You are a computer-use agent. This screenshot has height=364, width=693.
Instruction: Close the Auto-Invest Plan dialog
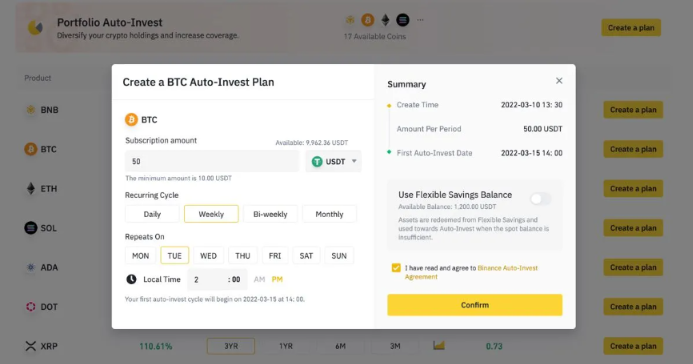point(559,80)
